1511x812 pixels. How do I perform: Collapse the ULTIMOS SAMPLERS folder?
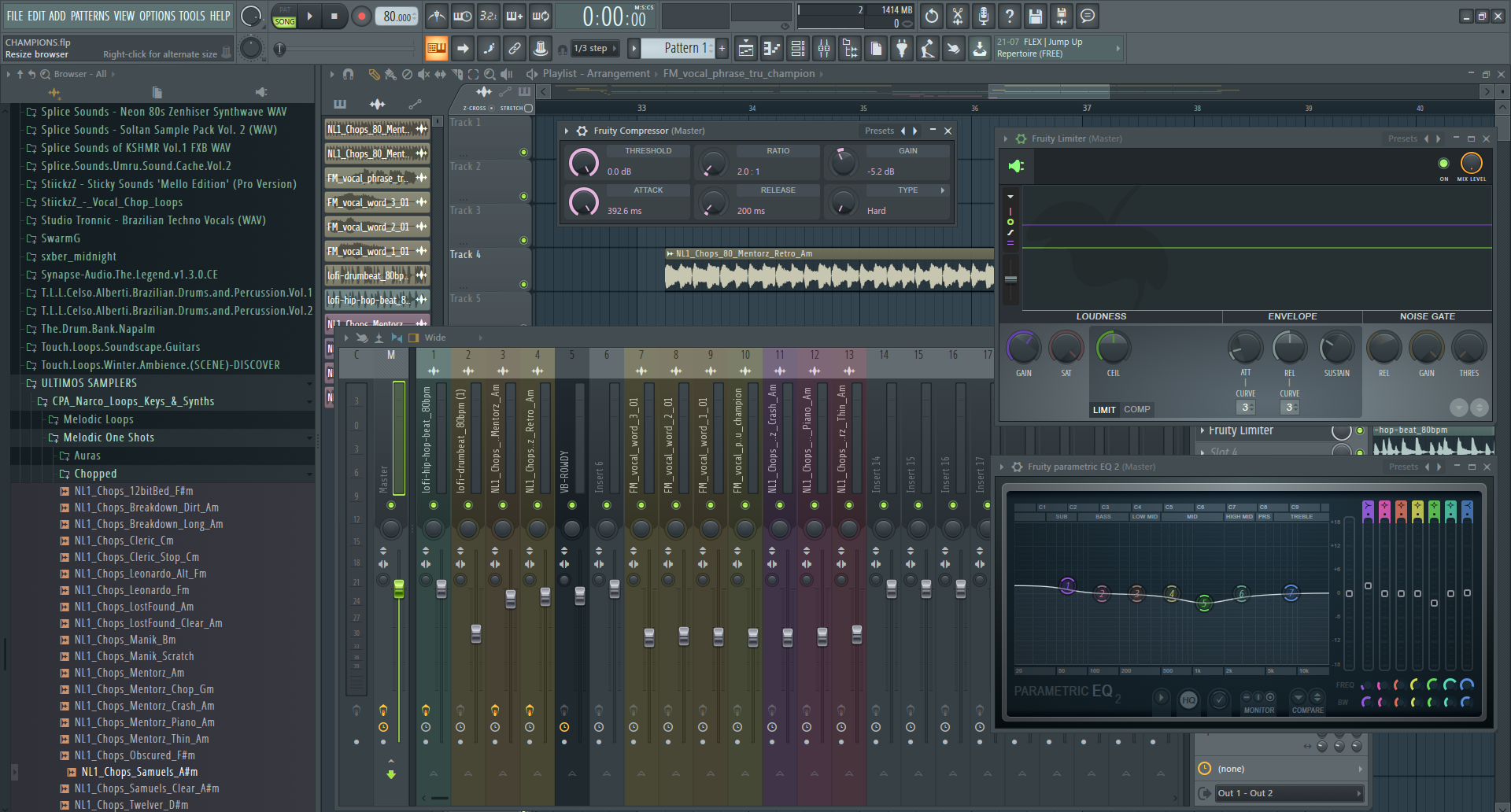[89, 383]
